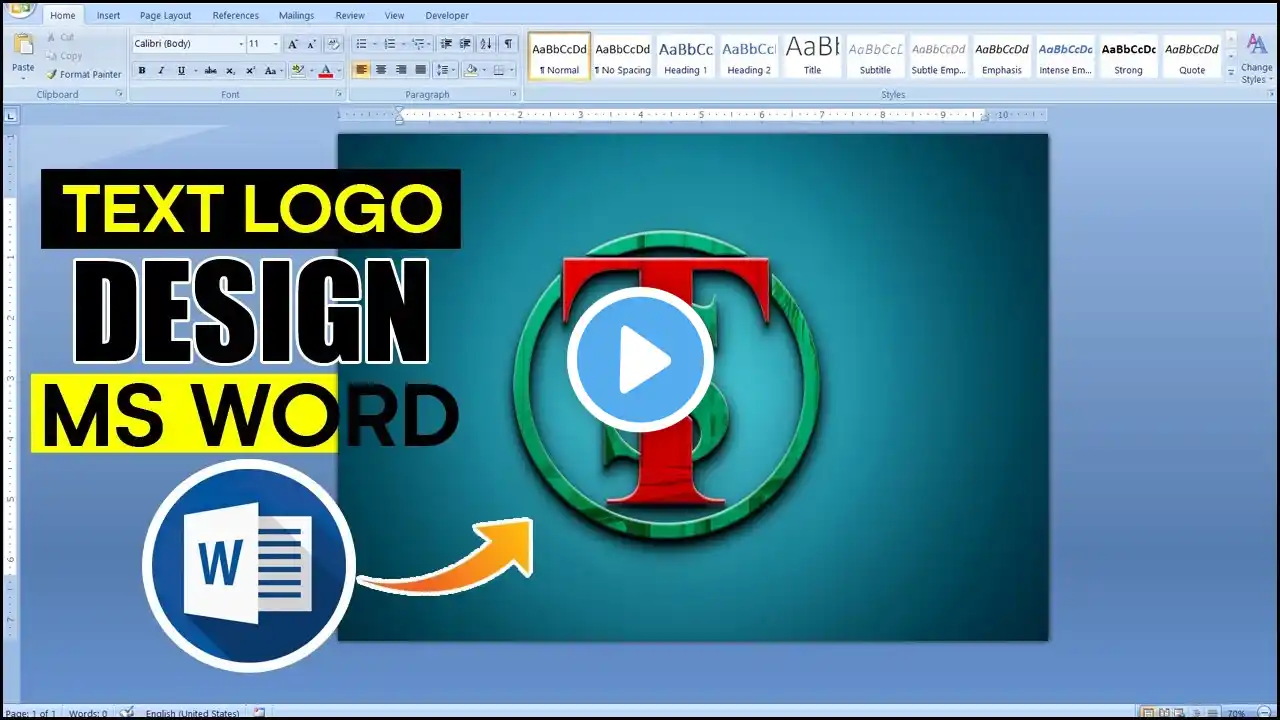Apply the text highlight color marker
The height and width of the screenshot is (720, 1280).
[296, 70]
